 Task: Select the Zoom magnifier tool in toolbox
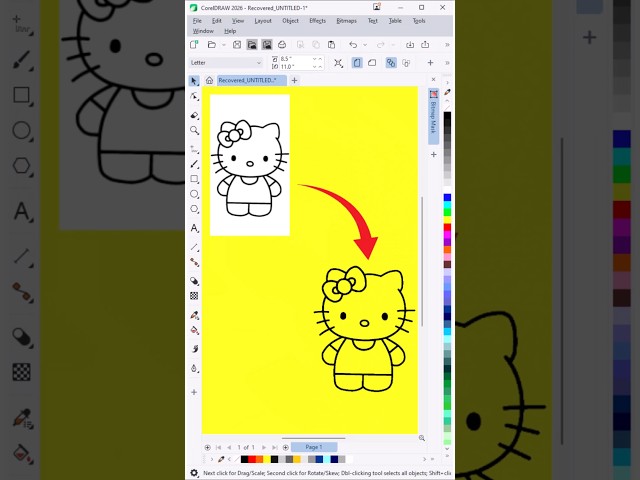[x=194, y=130]
